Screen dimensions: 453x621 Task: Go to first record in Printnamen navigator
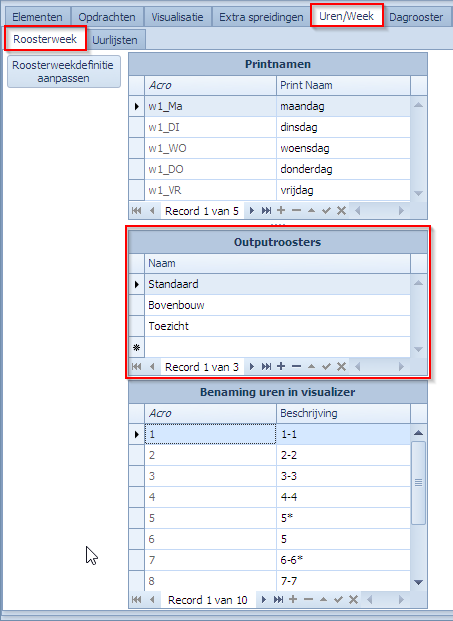(137, 211)
